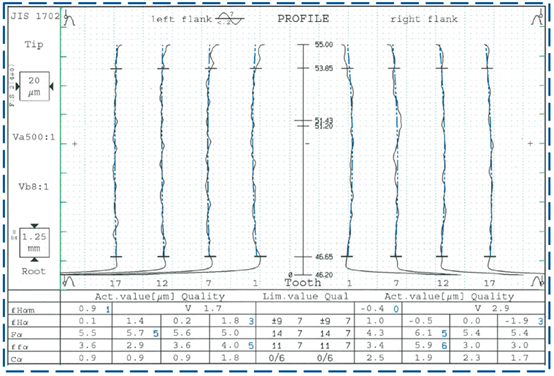Viewport: 554px width, 376px height.
Task: Click the Cα row header
Action: (17, 359)
